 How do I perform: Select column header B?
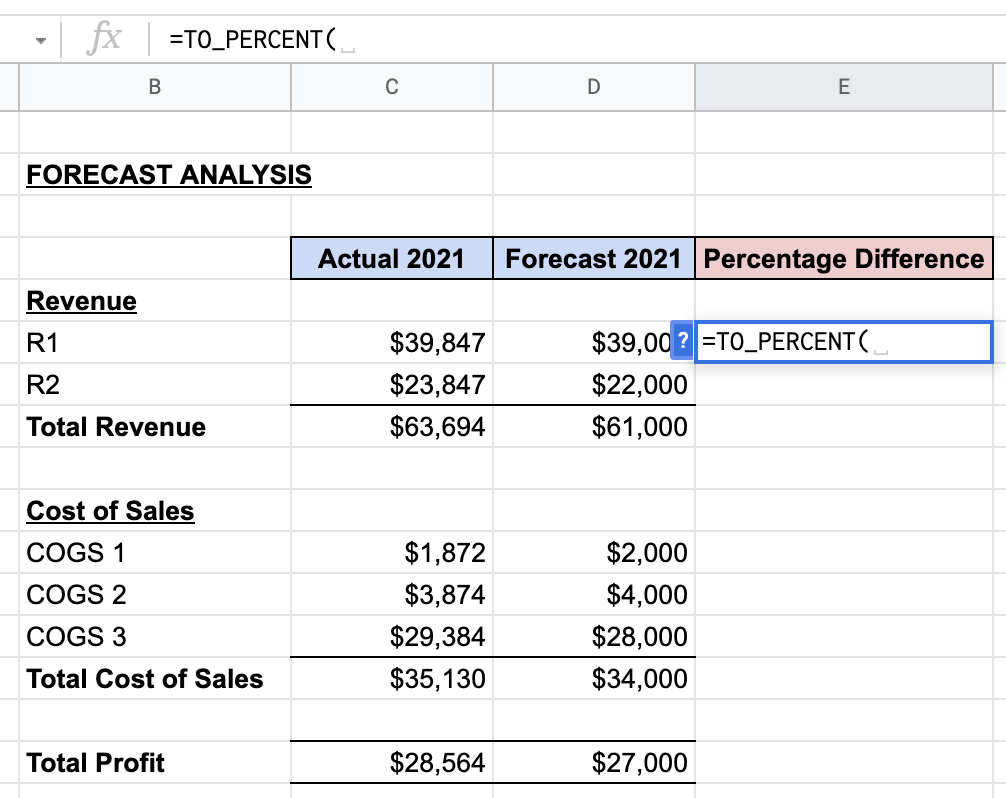click(154, 87)
